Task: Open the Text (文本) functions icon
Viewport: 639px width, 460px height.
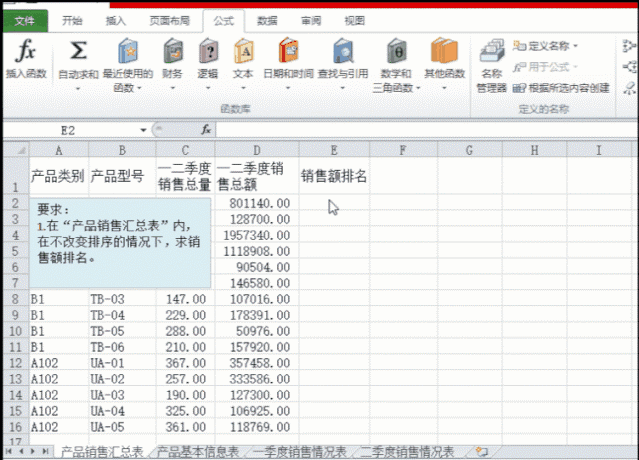Action: 243,51
